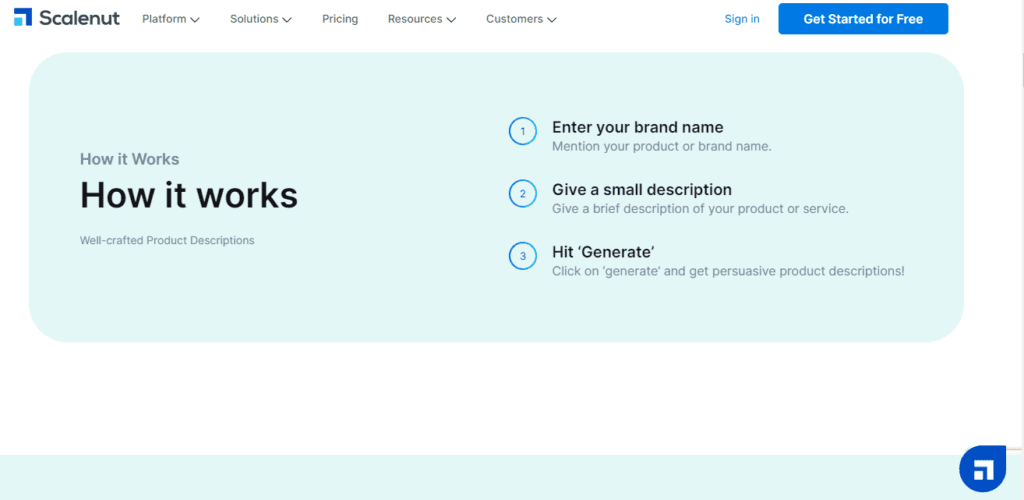Expand the Solutions dropdown chevron
This screenshot has height=500, width=1024.
coord(287,20)
